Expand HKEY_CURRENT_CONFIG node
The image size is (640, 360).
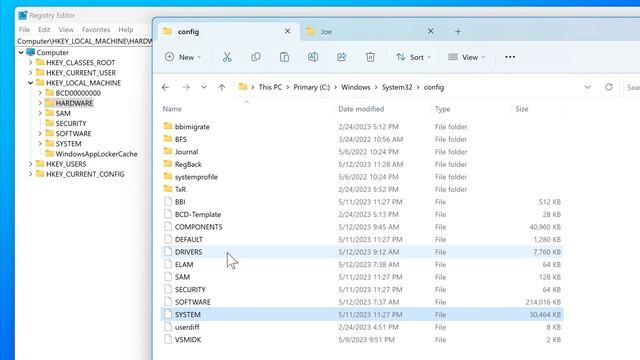pos(31,174)
